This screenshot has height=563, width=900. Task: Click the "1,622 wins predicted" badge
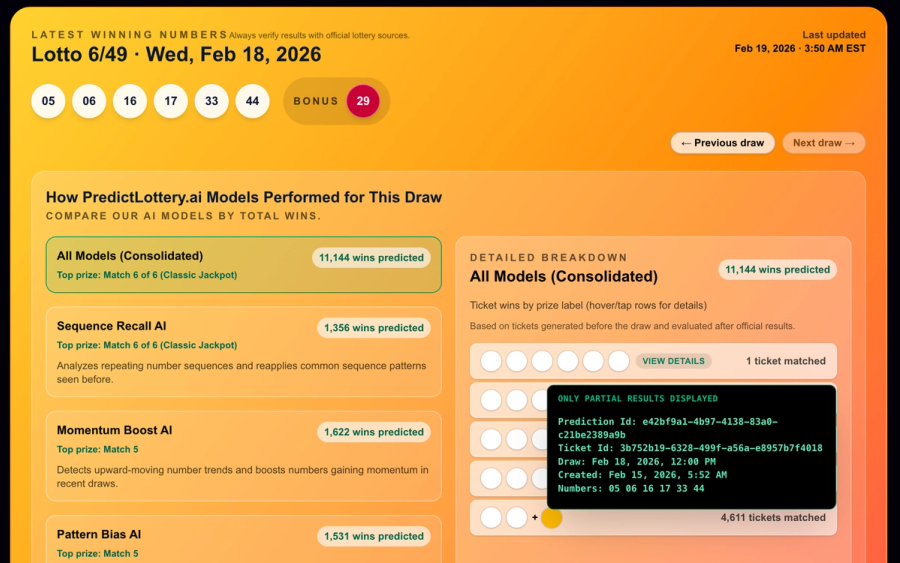374,432
